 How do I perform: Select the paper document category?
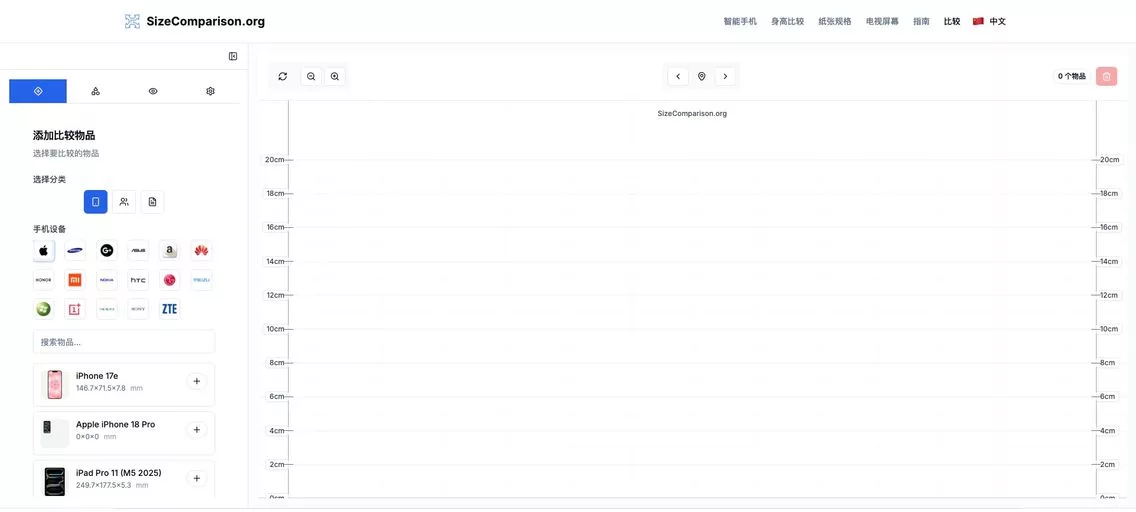click(x=152, y=202)
